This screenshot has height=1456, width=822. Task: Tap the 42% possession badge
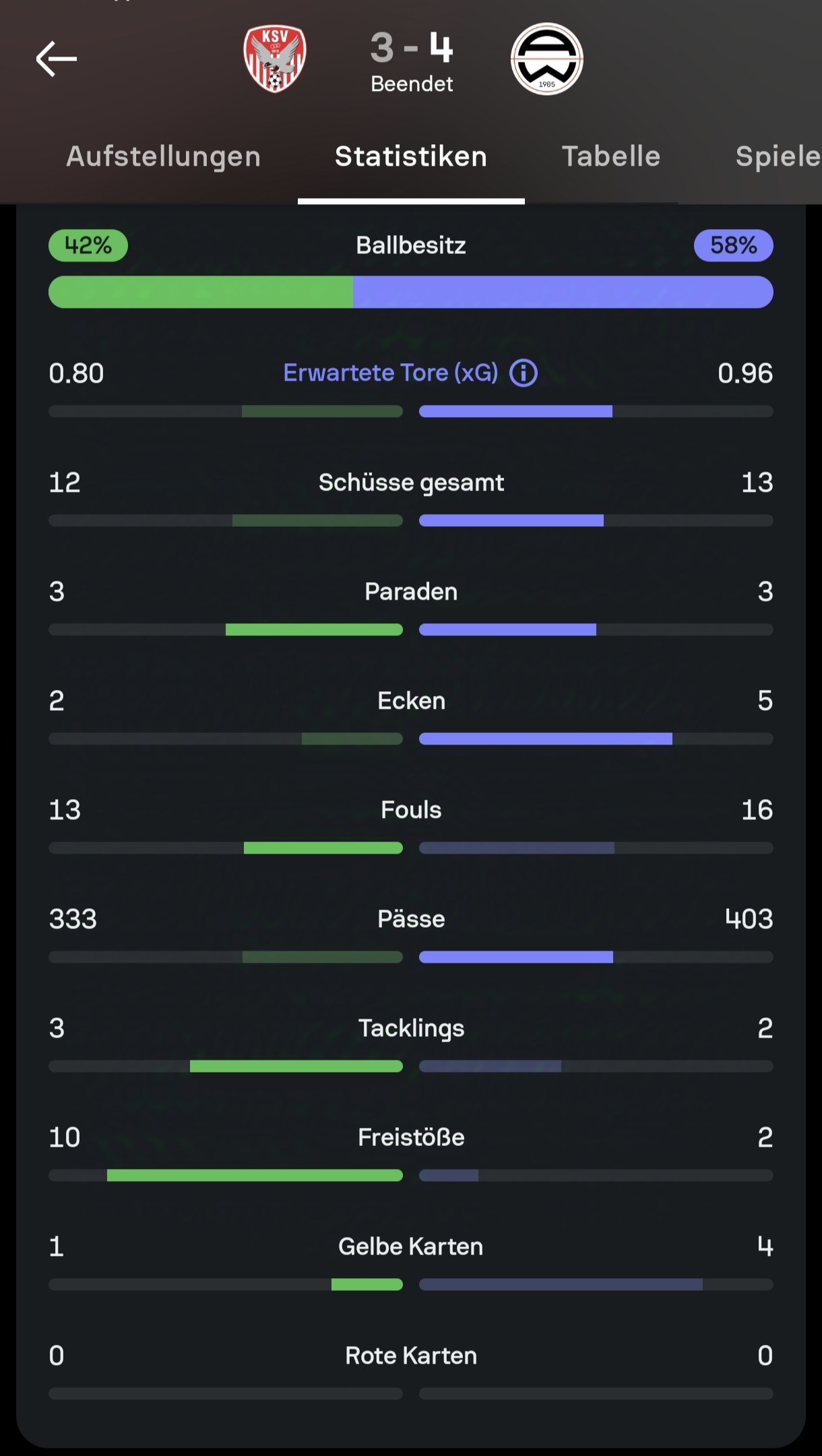[x=88, y=245]
